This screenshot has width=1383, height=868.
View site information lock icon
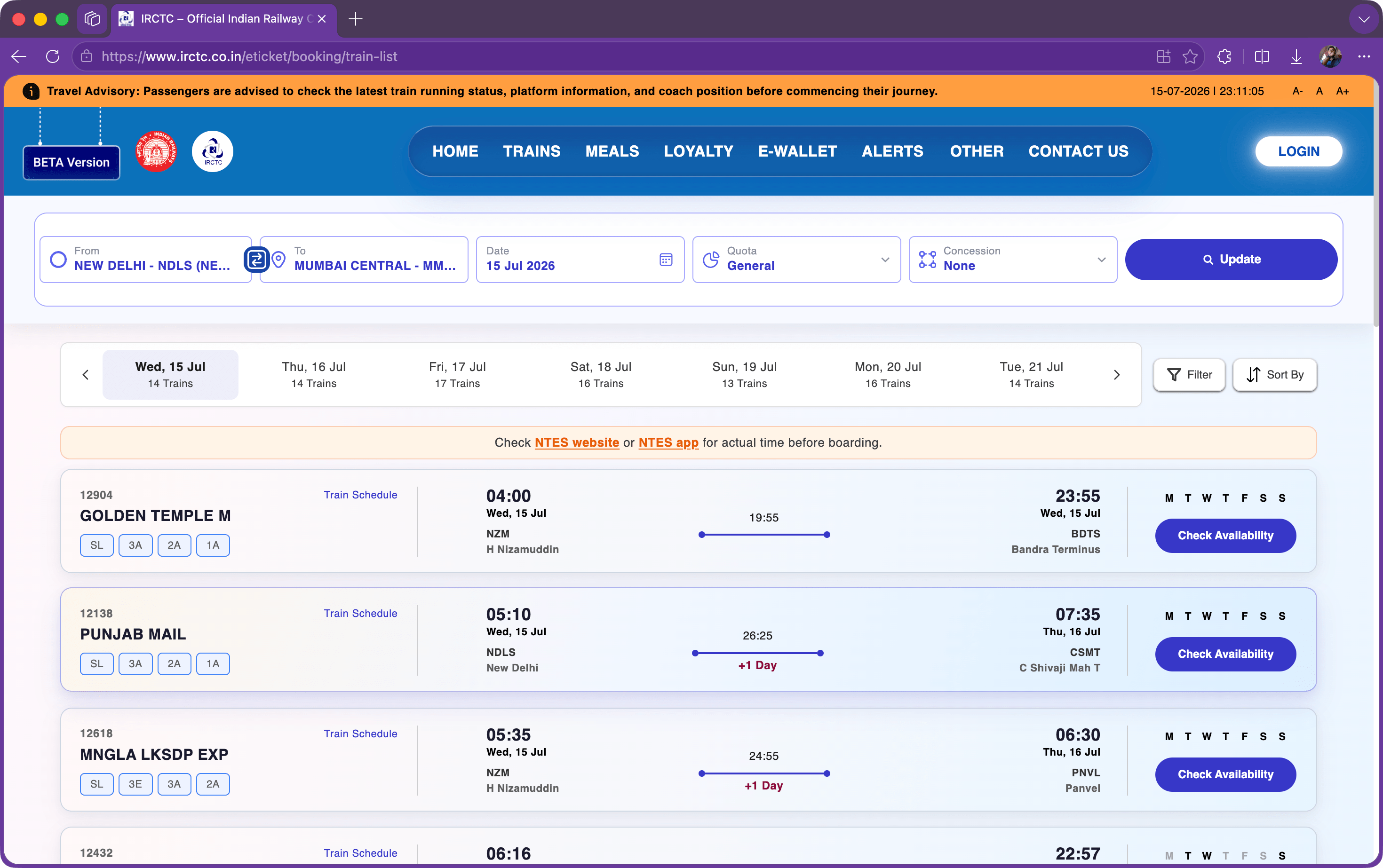pos(87,56)
